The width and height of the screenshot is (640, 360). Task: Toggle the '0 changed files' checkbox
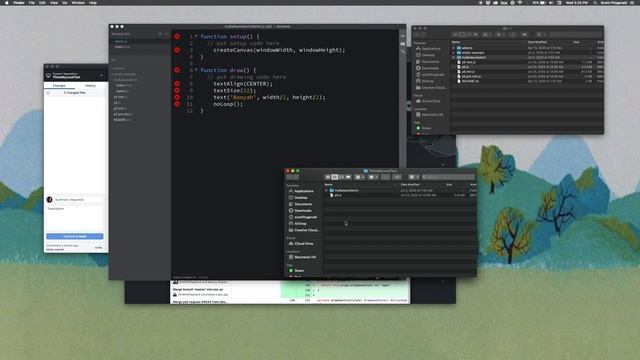48,93
